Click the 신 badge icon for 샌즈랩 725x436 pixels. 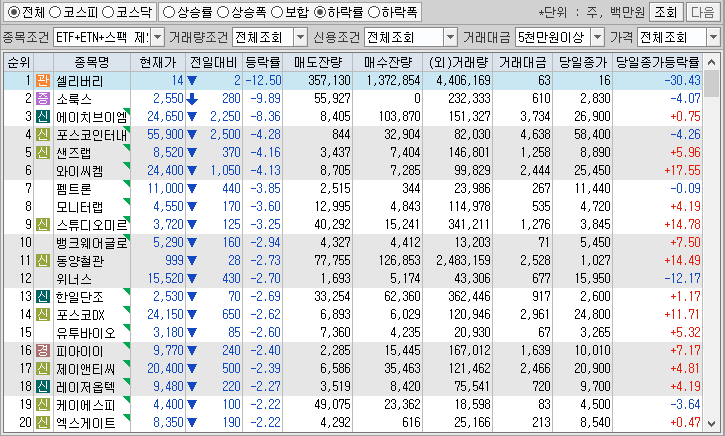point(43,153)
